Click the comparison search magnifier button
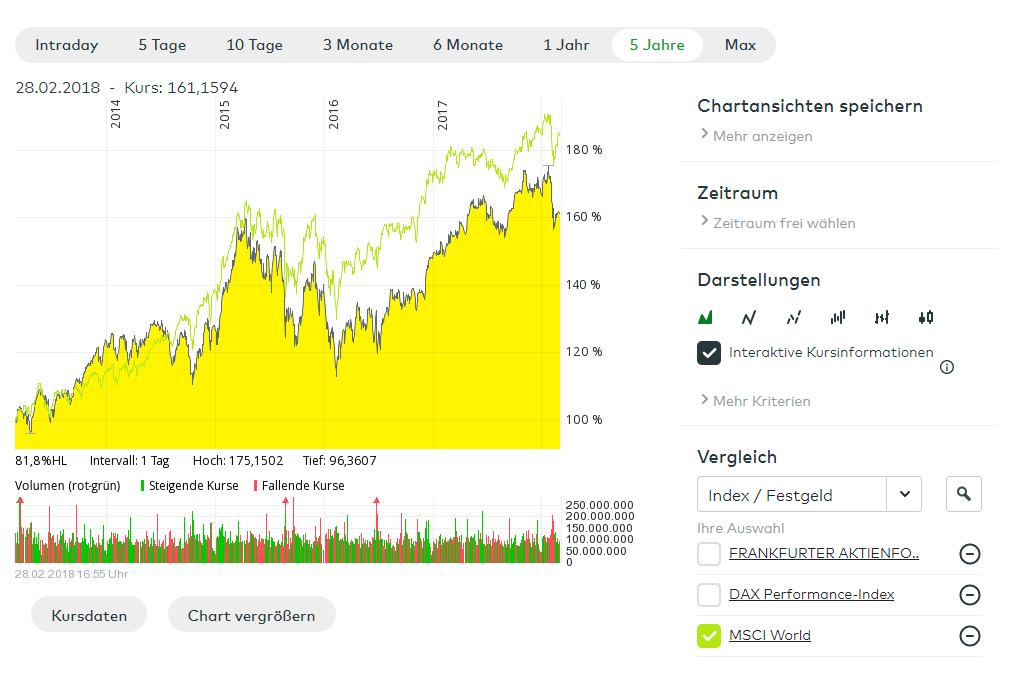The width and height of the screenshot is (1009, 673). point(963,494)
